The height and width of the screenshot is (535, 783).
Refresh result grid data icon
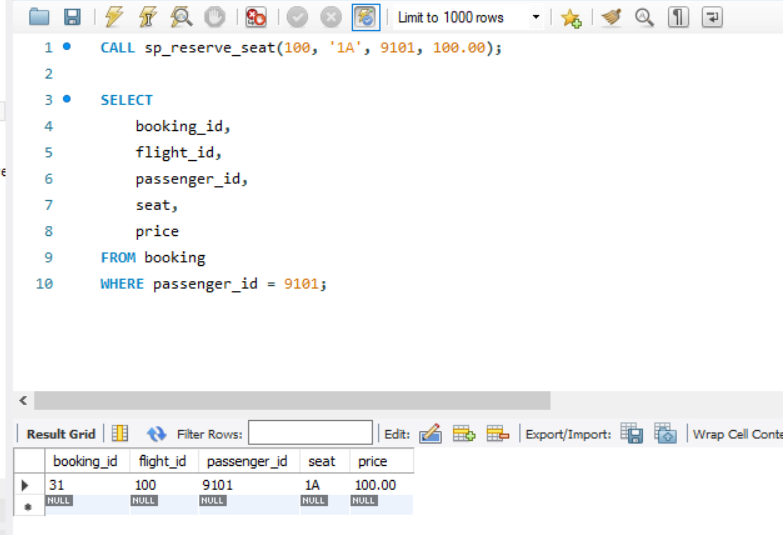point(156,434)
